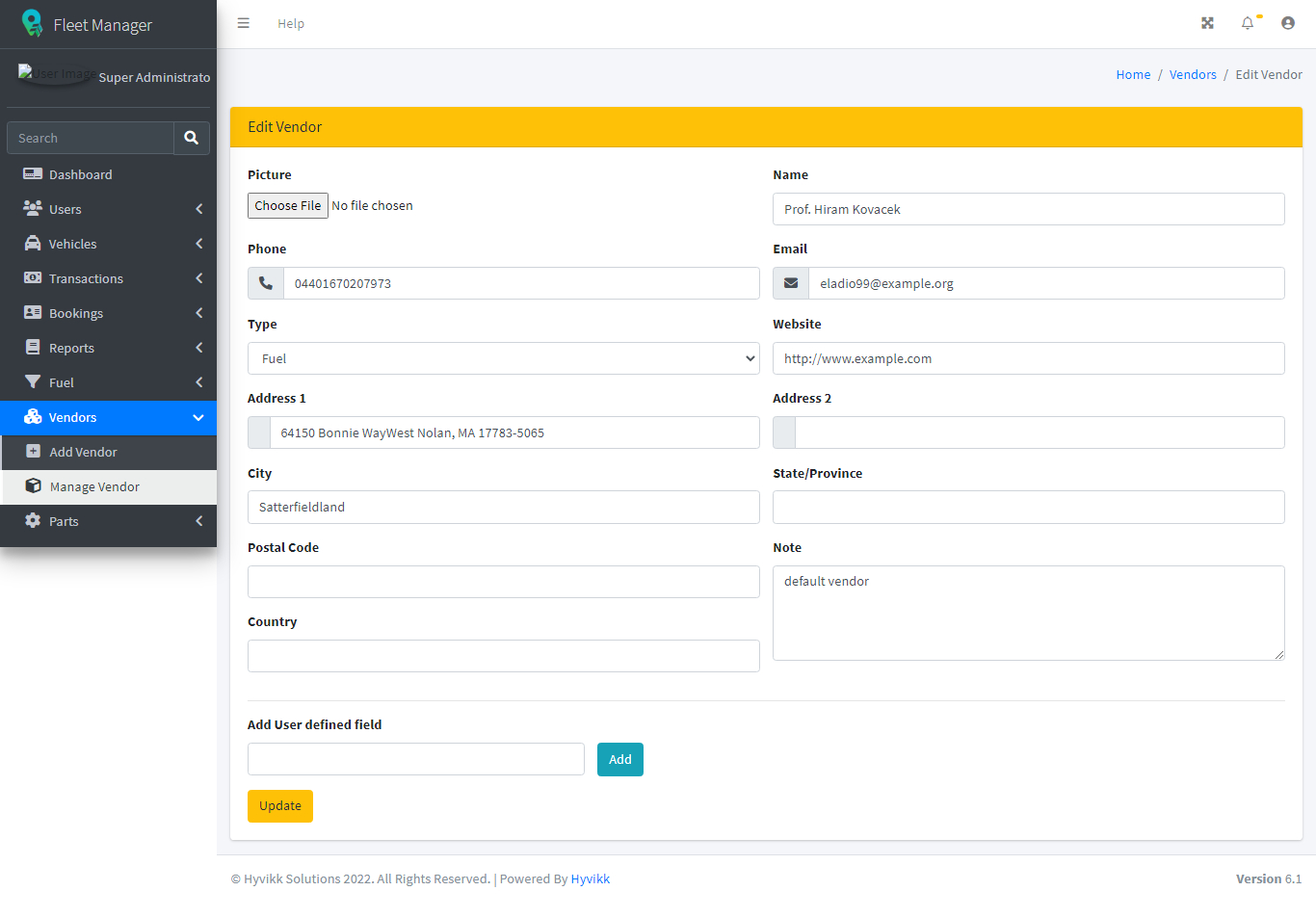The image size is (1316, 917).
Task: Click the Choose File button
Action: pyautogui.click(x=288, y=205)
